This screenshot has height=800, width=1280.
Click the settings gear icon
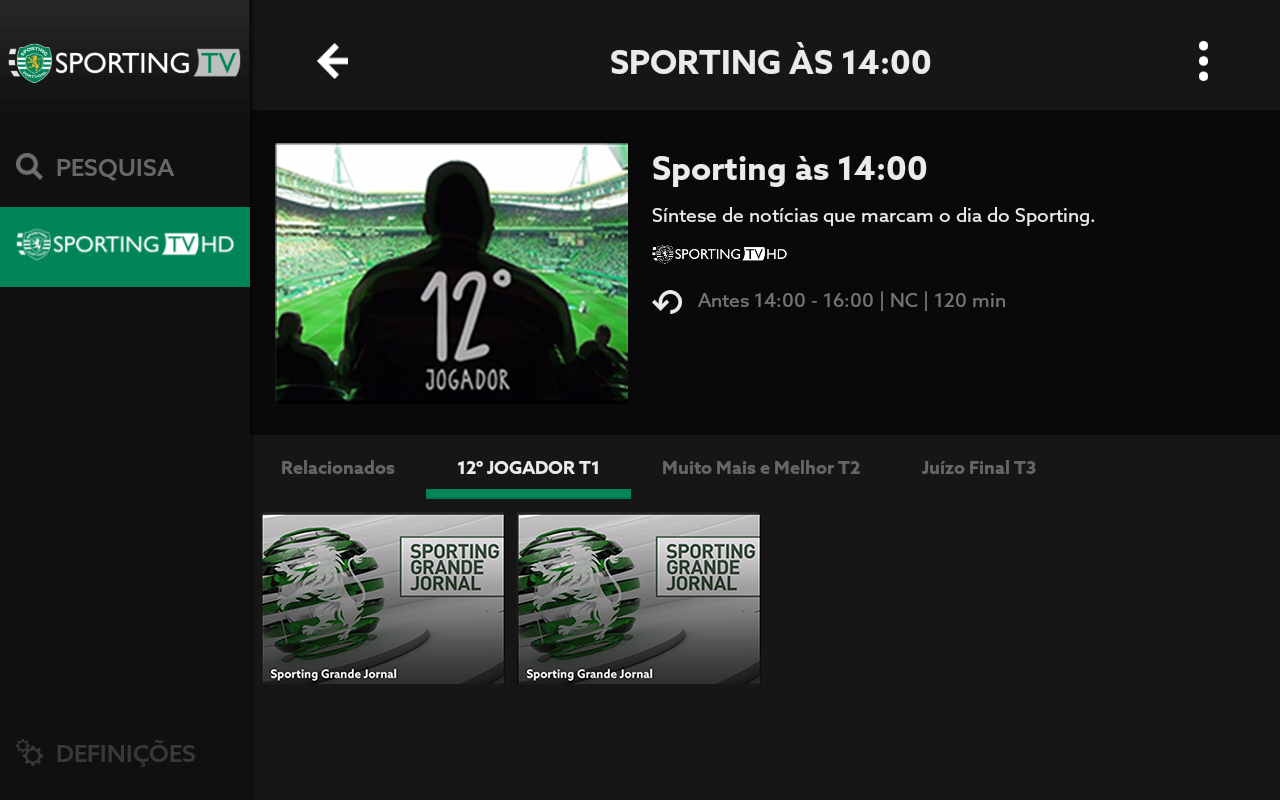[30, 753]
